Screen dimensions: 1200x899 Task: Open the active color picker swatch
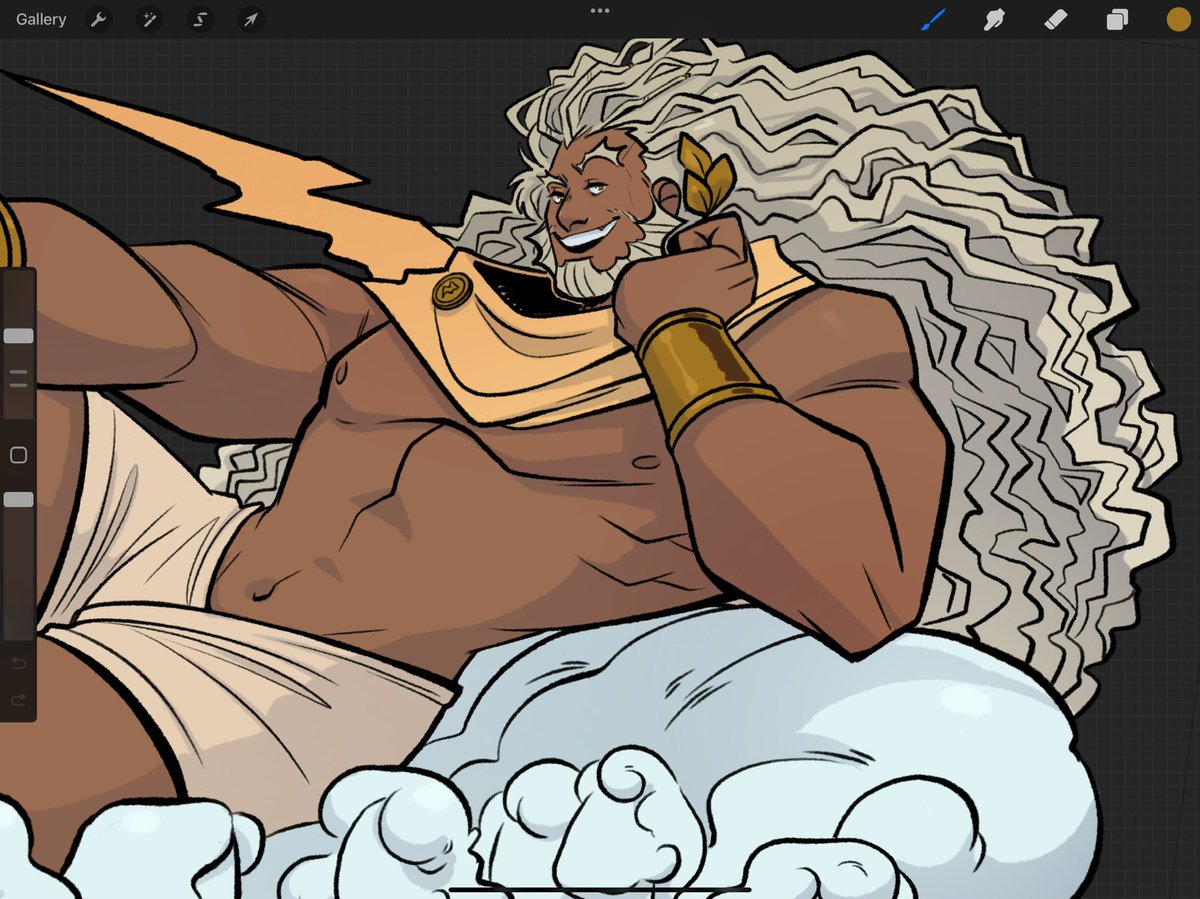coord(1178,19)
